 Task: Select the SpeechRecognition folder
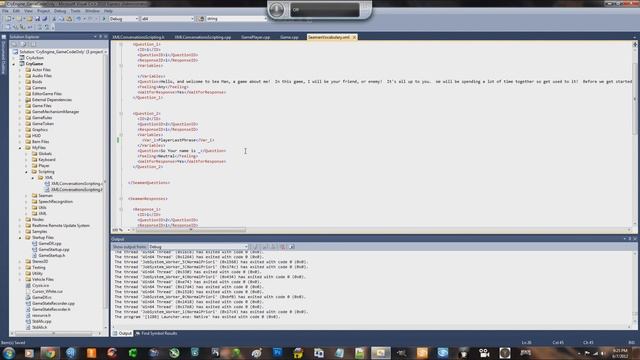pos(56,202)
